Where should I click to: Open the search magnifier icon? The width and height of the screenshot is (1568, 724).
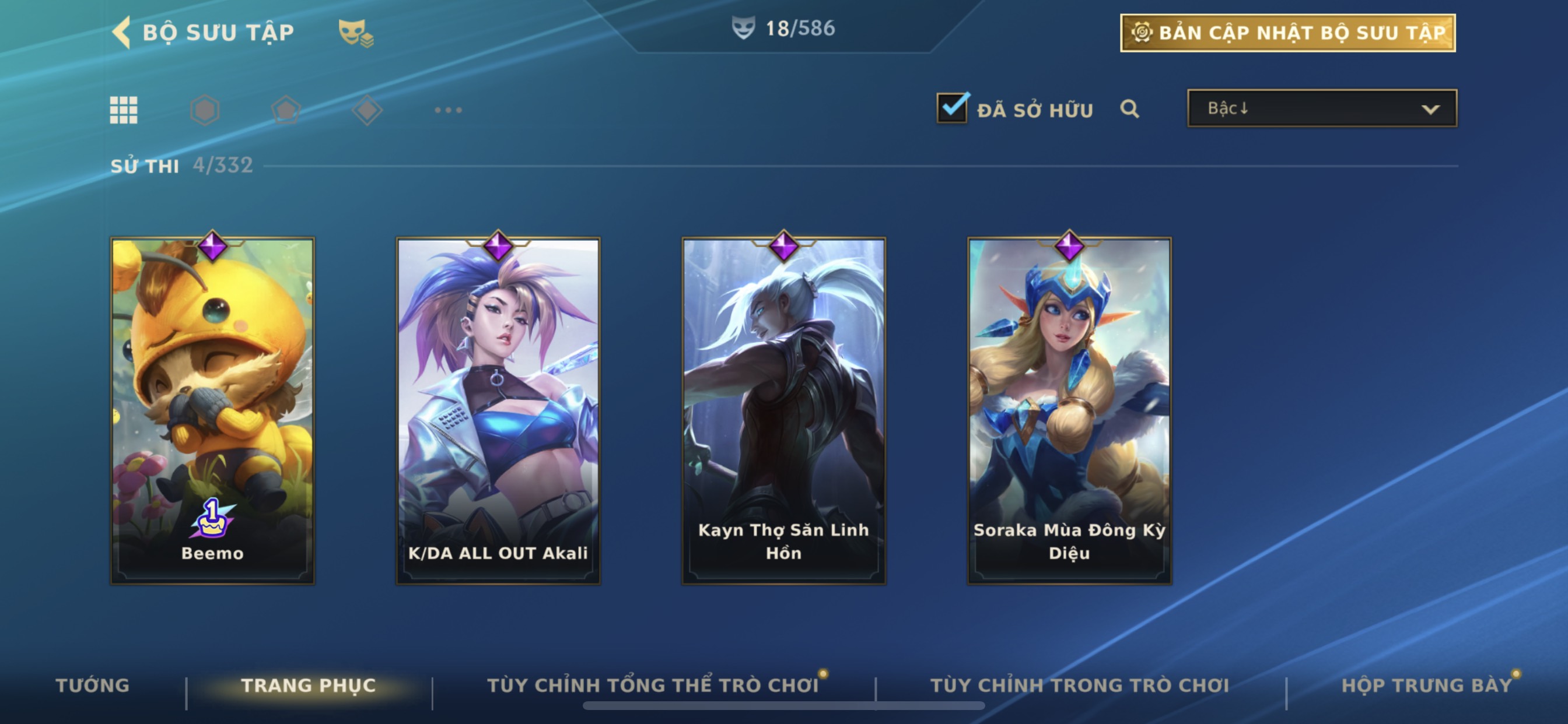(x=1130, y=109)
